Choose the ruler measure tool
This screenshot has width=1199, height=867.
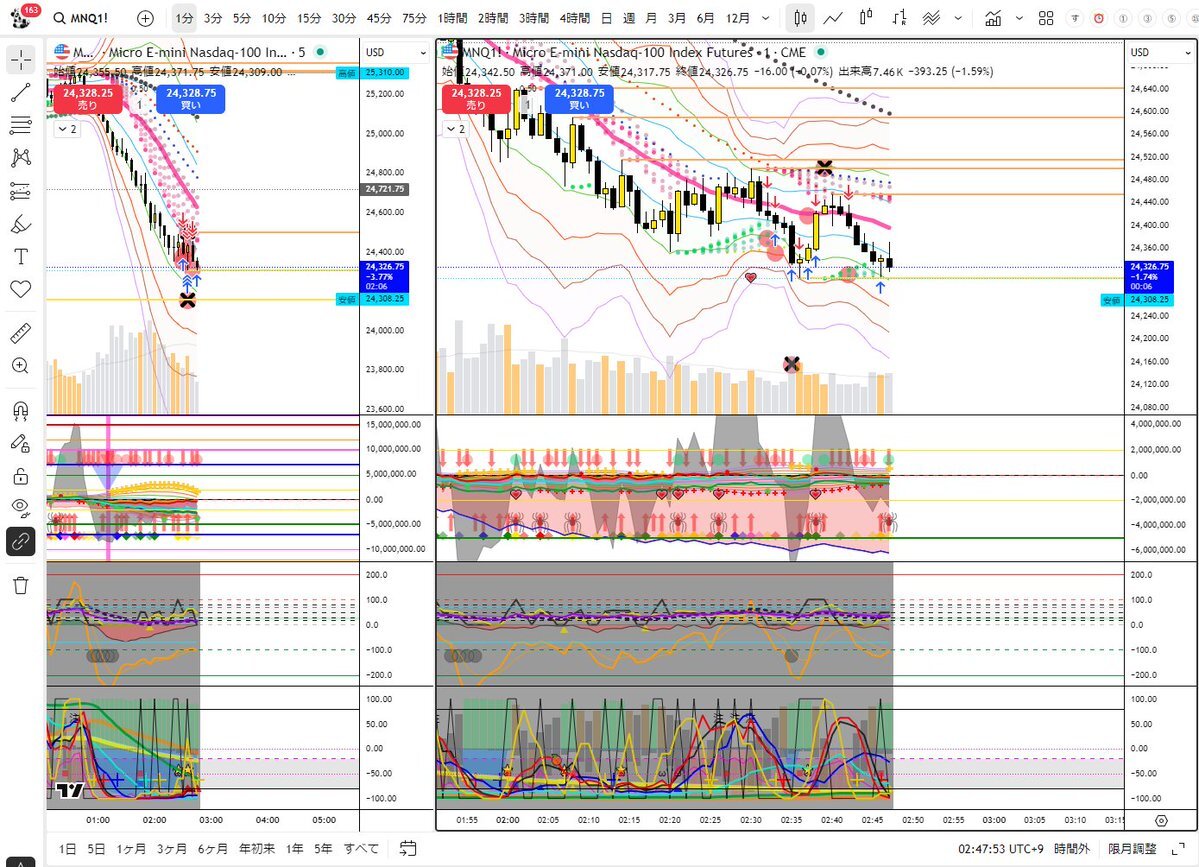point(20,333)
